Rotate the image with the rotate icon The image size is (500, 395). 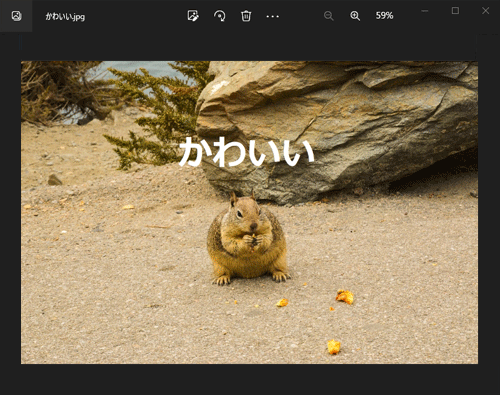[x=220, y=16]
